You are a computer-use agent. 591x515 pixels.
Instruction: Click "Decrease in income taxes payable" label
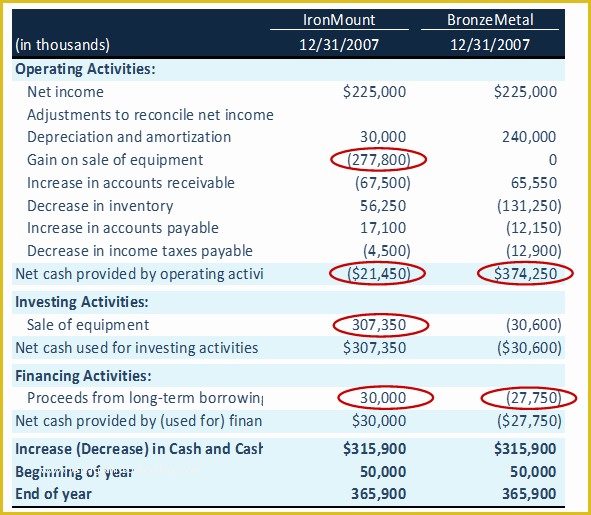(x=140, y=251)
